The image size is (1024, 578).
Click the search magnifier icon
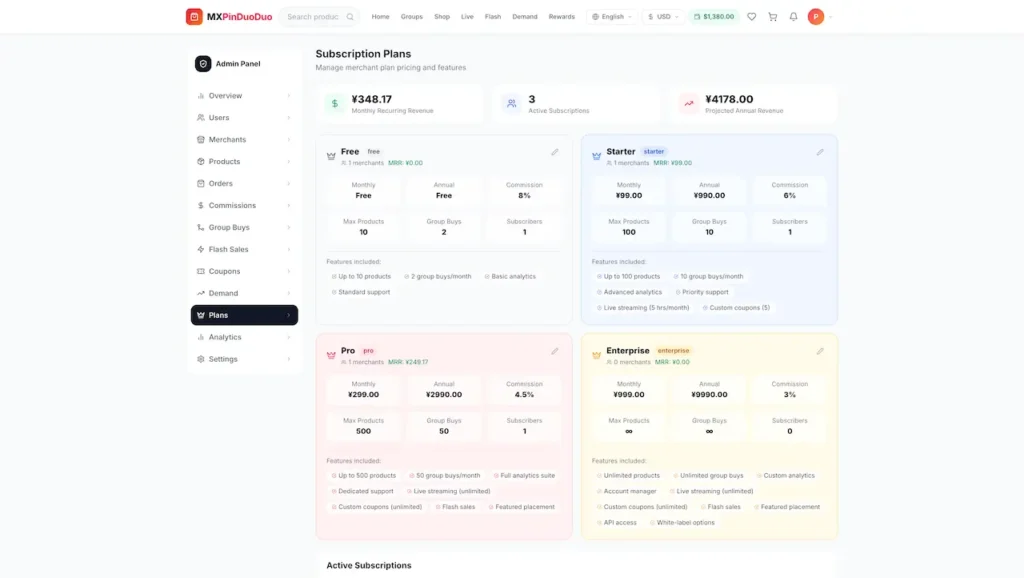(x=350, y=16)
